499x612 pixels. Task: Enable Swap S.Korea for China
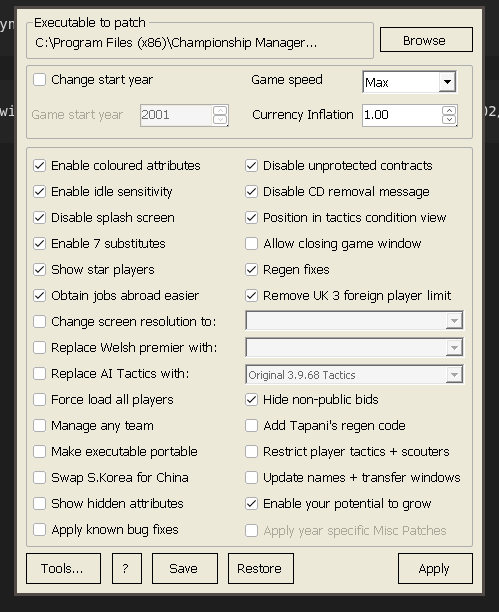click(39, 477)
